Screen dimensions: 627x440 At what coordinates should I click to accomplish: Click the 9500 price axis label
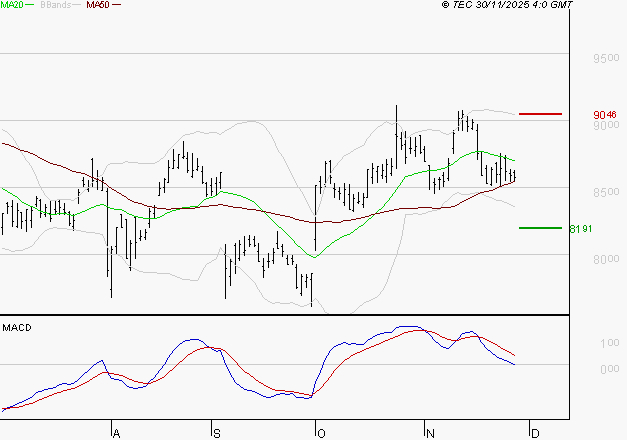coord(606,58)
